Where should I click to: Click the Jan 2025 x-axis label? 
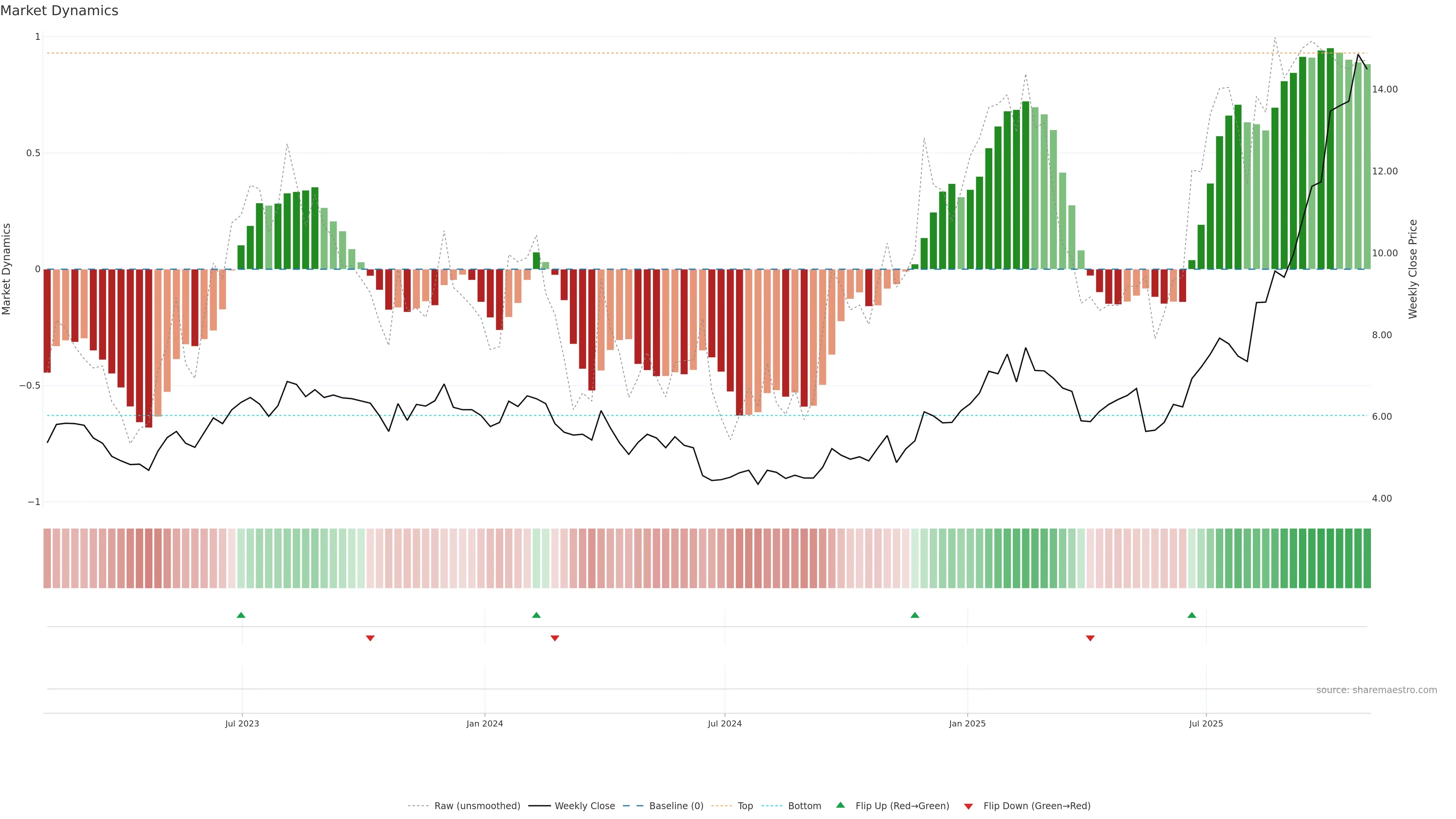coord(967,723)
